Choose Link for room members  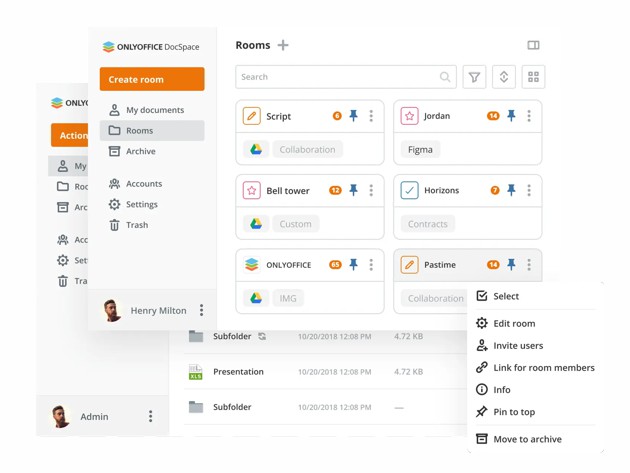coord(536,368)
